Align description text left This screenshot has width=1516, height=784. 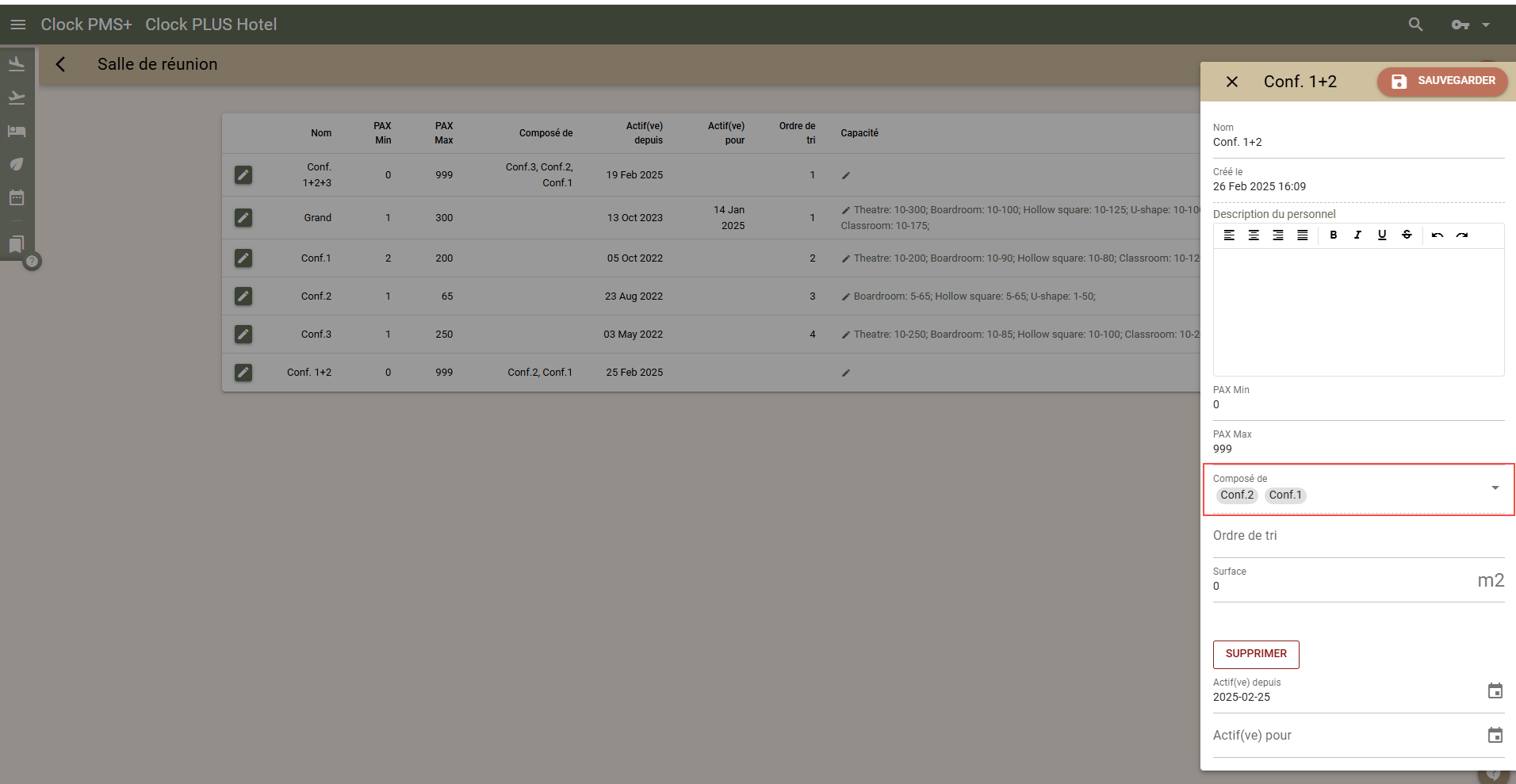[1229, 235]
